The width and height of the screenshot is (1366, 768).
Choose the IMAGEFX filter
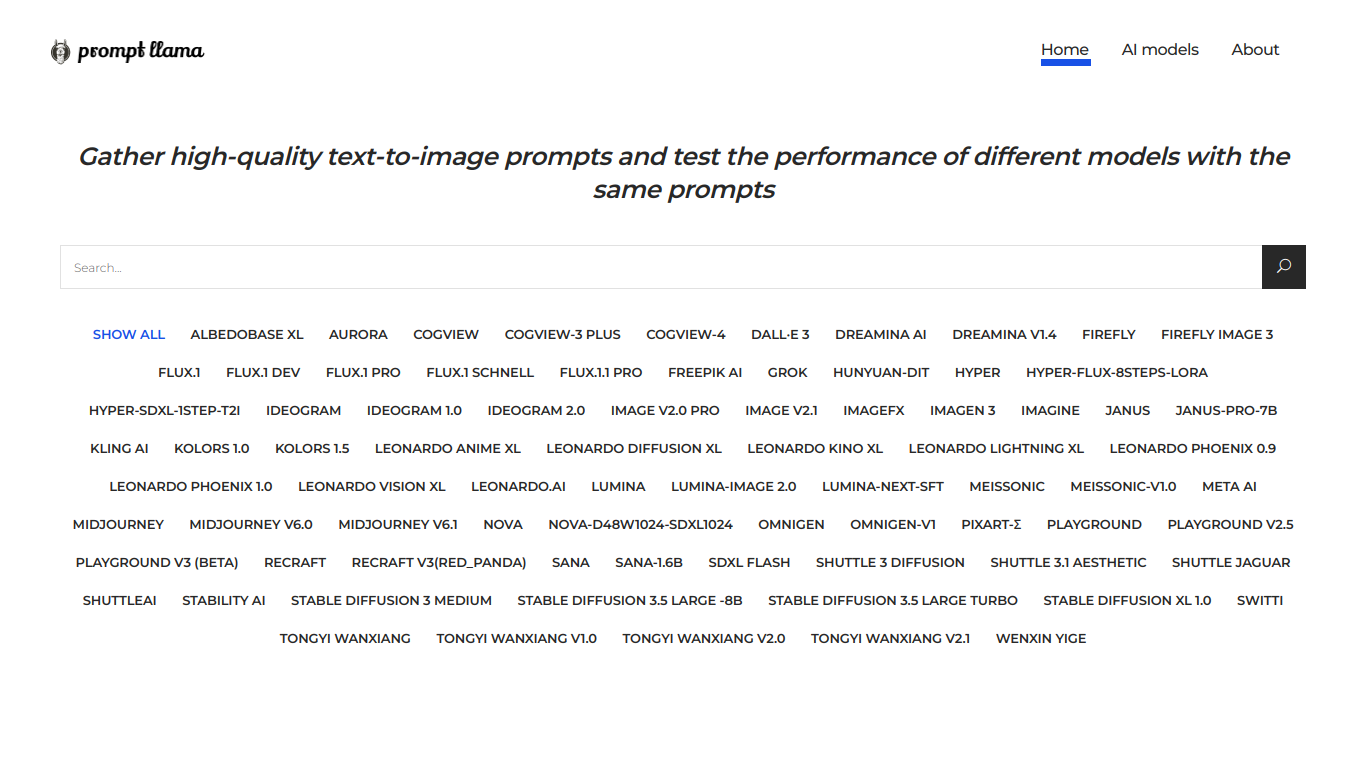[874, 411]
